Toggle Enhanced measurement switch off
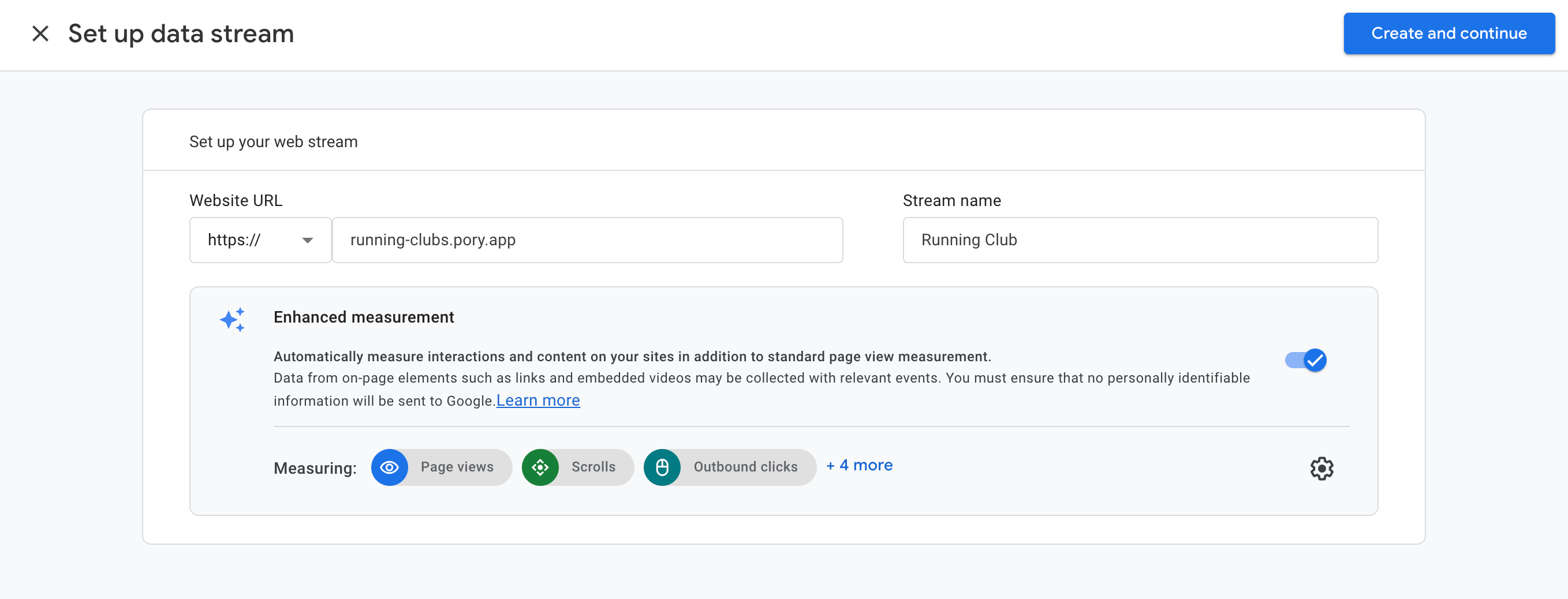This screenshot has width=1568, height=599. point(1306,360)
